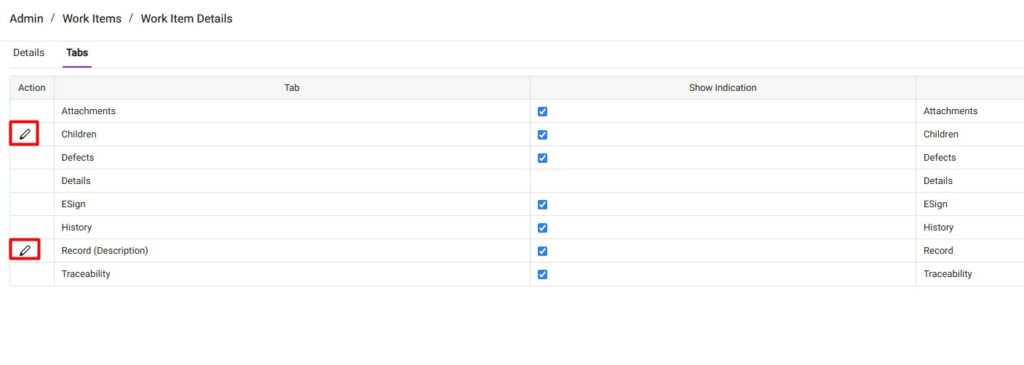Click Attachments in the rightmost column
Image resolution: width=1024 pixels, height=365 pixels.
(950, 111)
